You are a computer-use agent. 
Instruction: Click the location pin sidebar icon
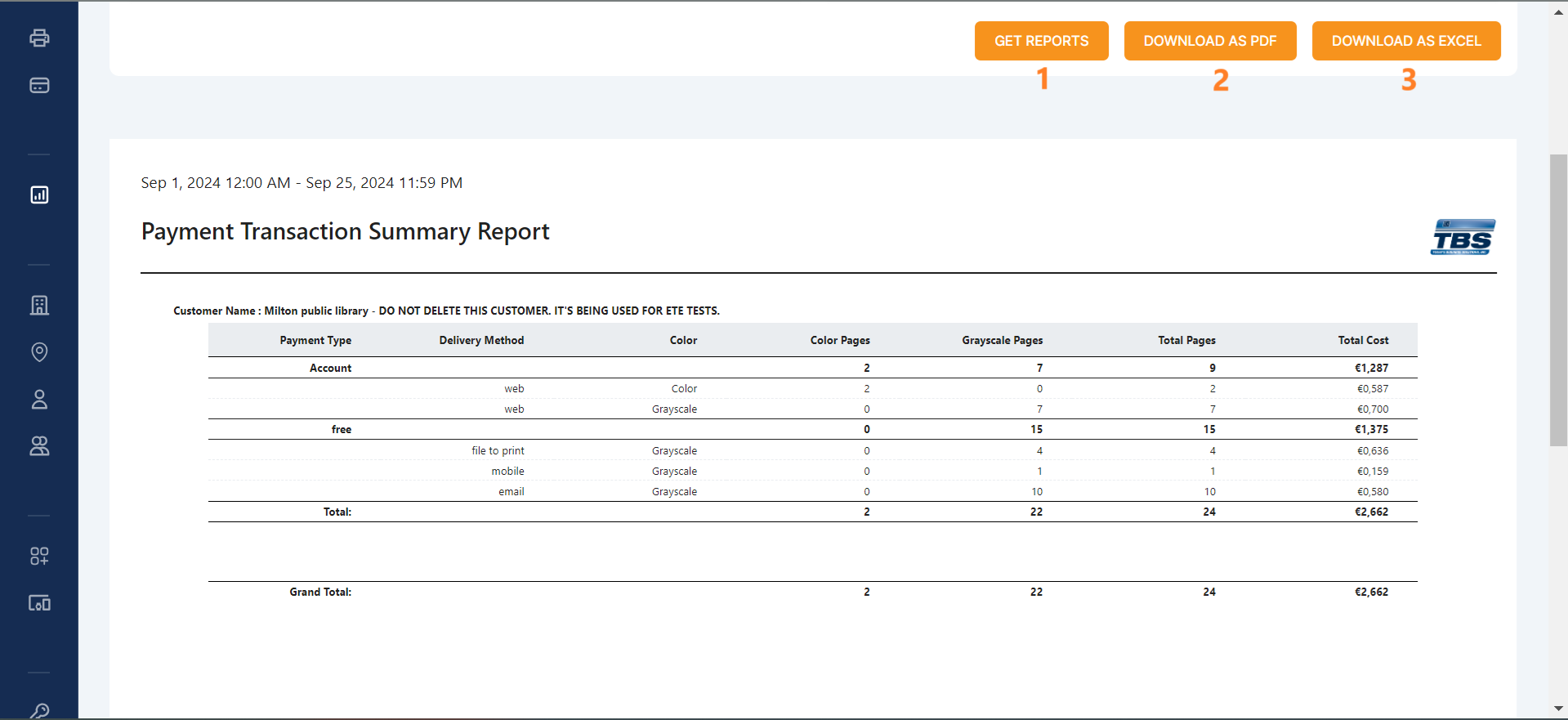[x=39, y=351]
